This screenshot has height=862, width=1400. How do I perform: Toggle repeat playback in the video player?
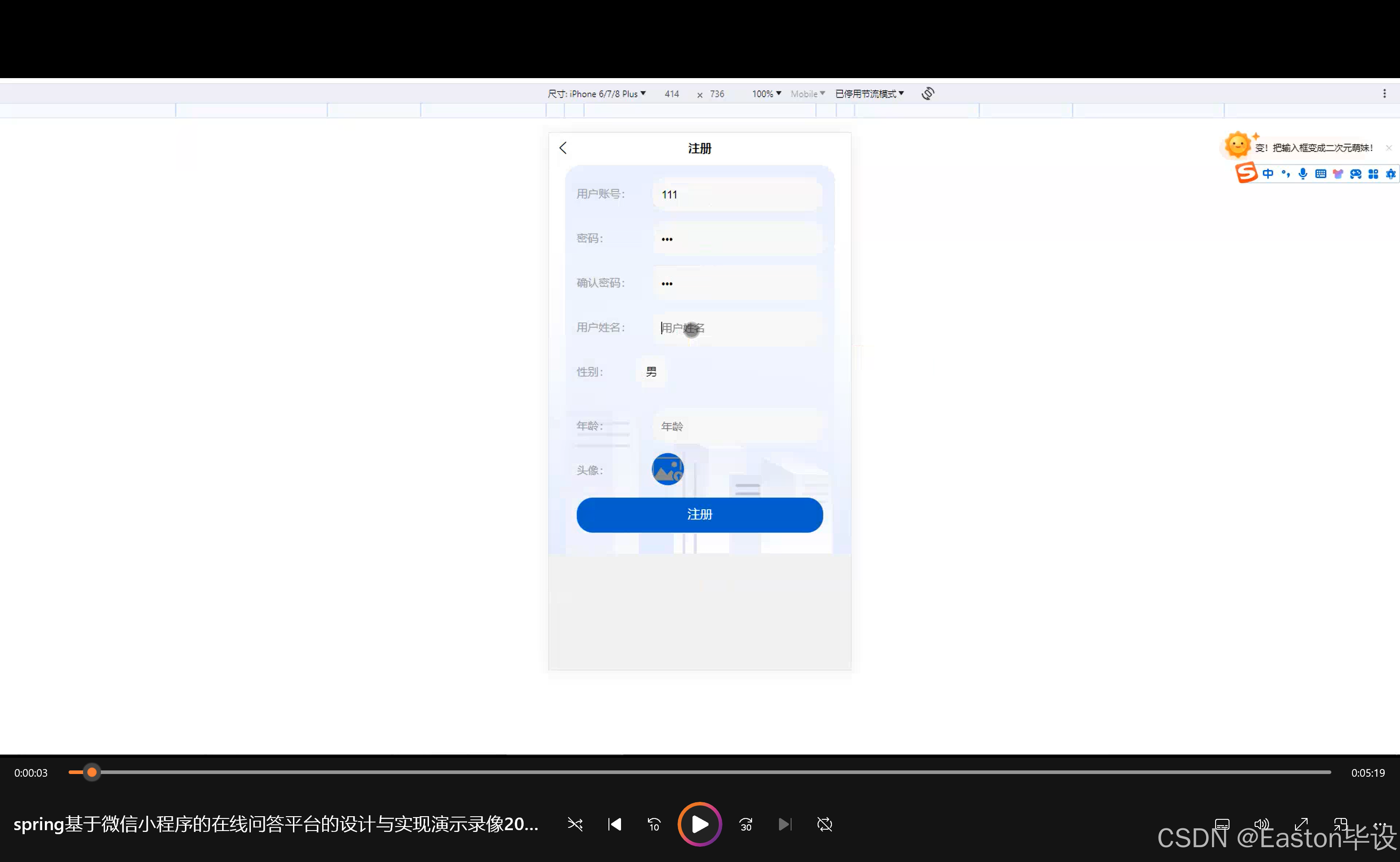point(824,824)
